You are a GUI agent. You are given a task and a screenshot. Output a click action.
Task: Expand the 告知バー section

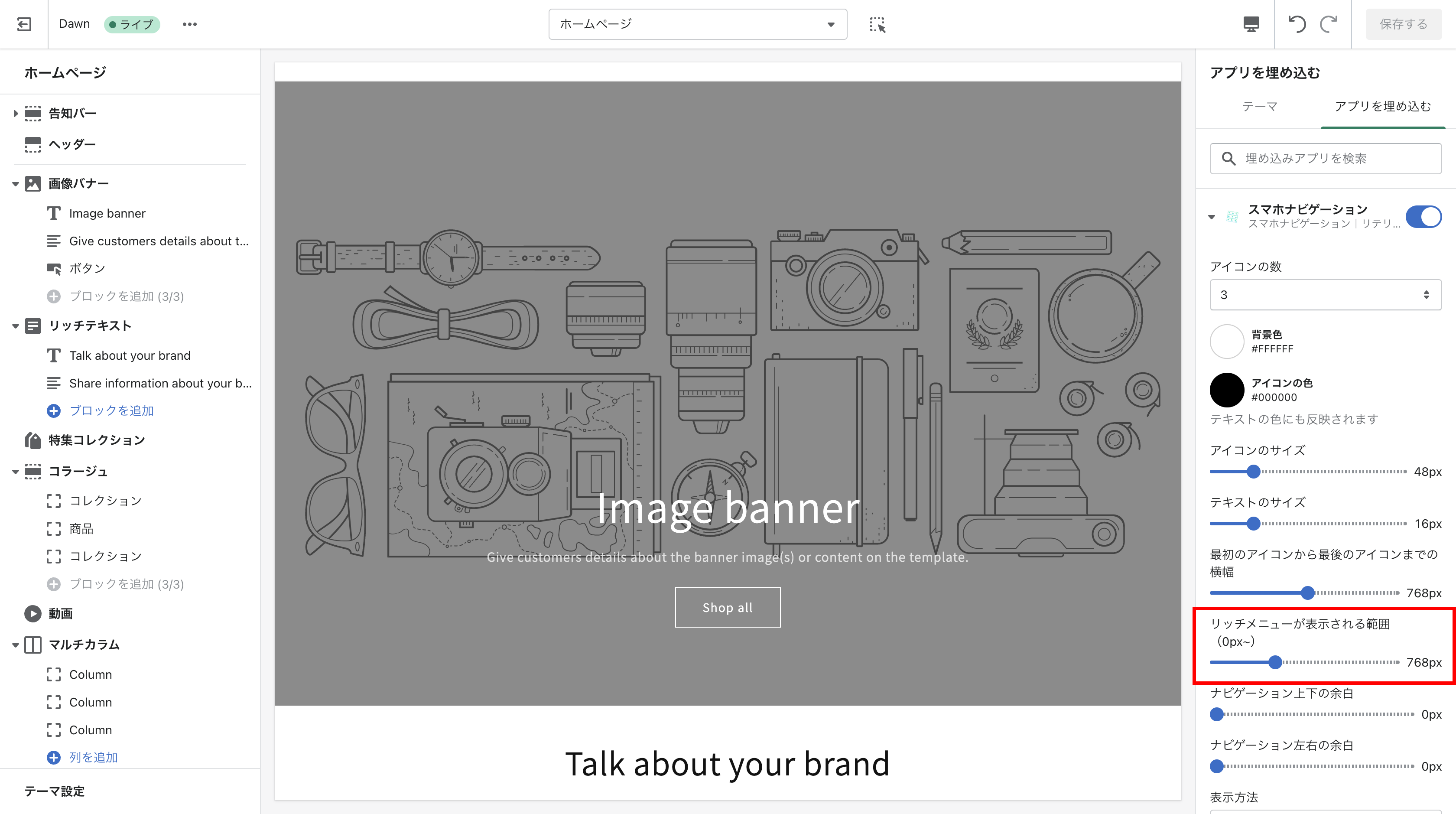(x=15, y=114)
